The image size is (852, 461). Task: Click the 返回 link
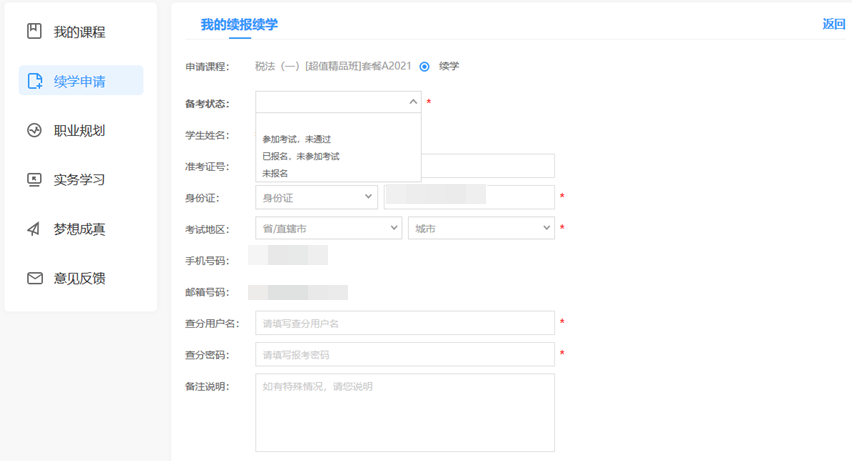coord(833,24)
